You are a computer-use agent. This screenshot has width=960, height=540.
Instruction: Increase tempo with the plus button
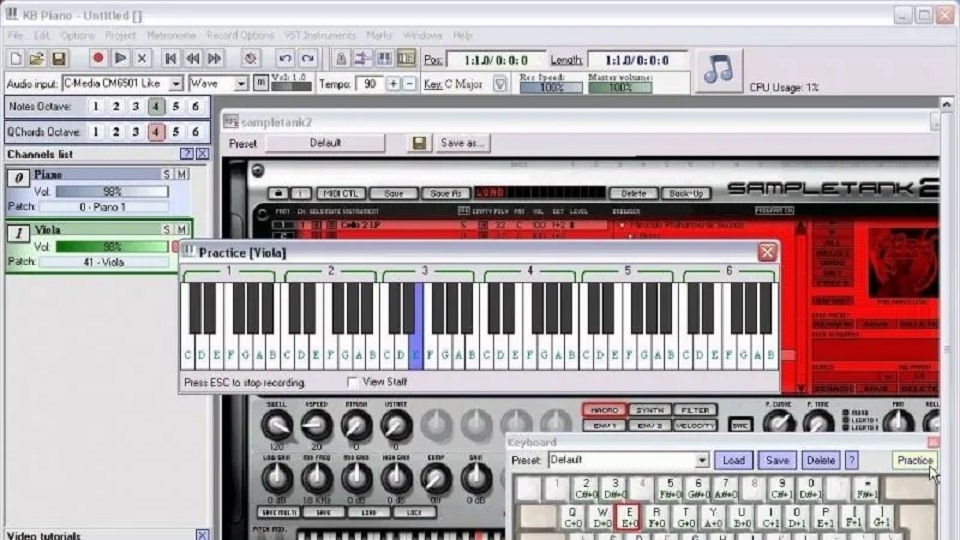point(393,83)
